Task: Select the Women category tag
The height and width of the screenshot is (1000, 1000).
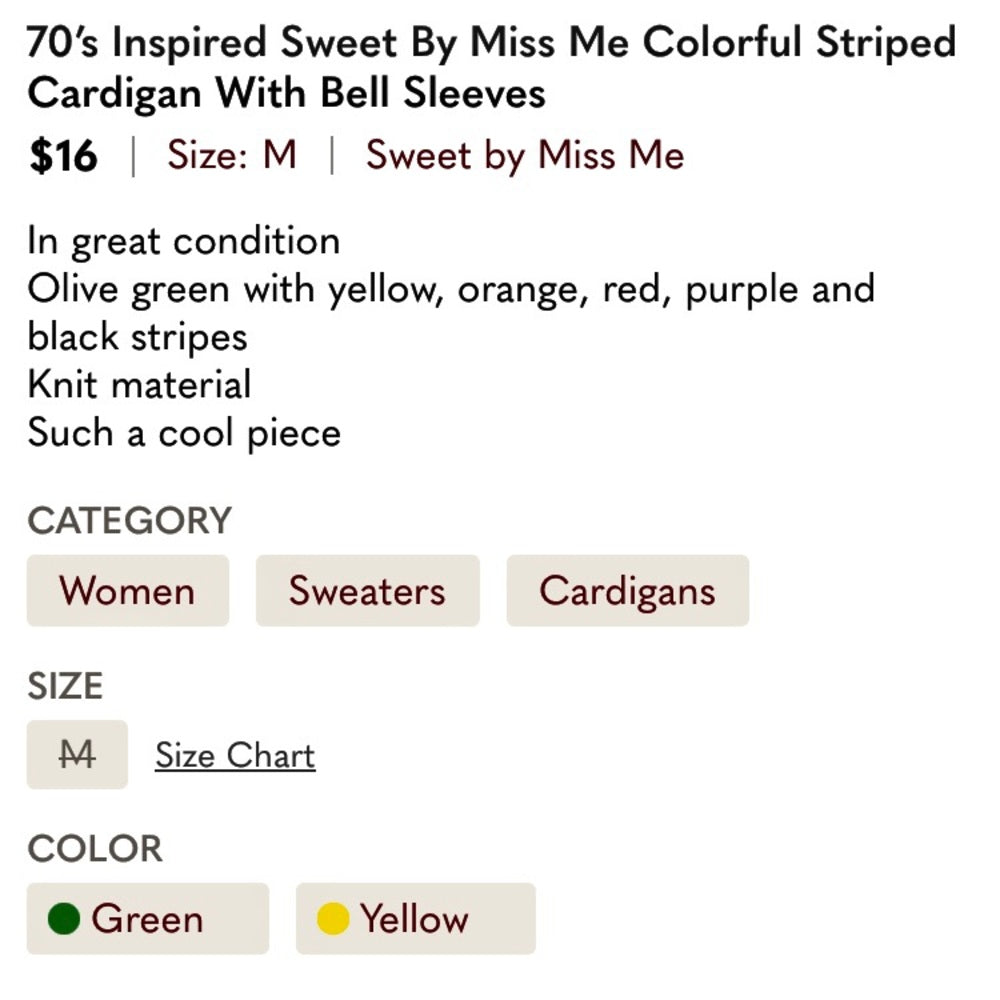Action: click(x=128, y=590)
